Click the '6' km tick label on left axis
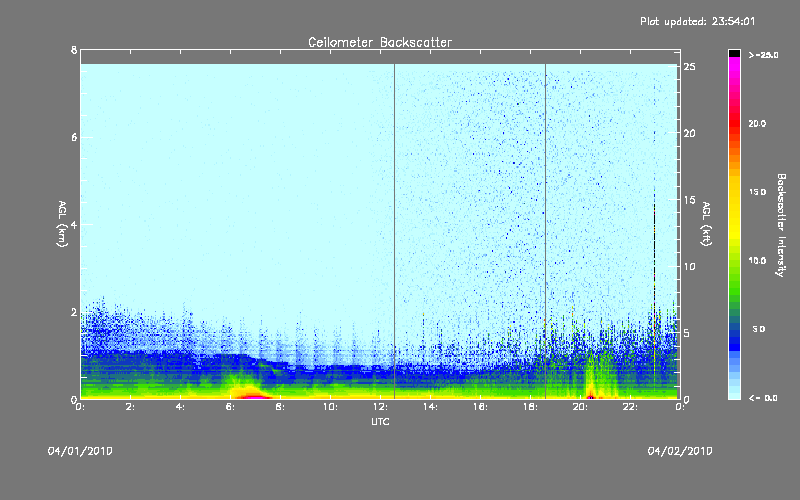This screenshot has width=800, height=500. tap(74, 137)
